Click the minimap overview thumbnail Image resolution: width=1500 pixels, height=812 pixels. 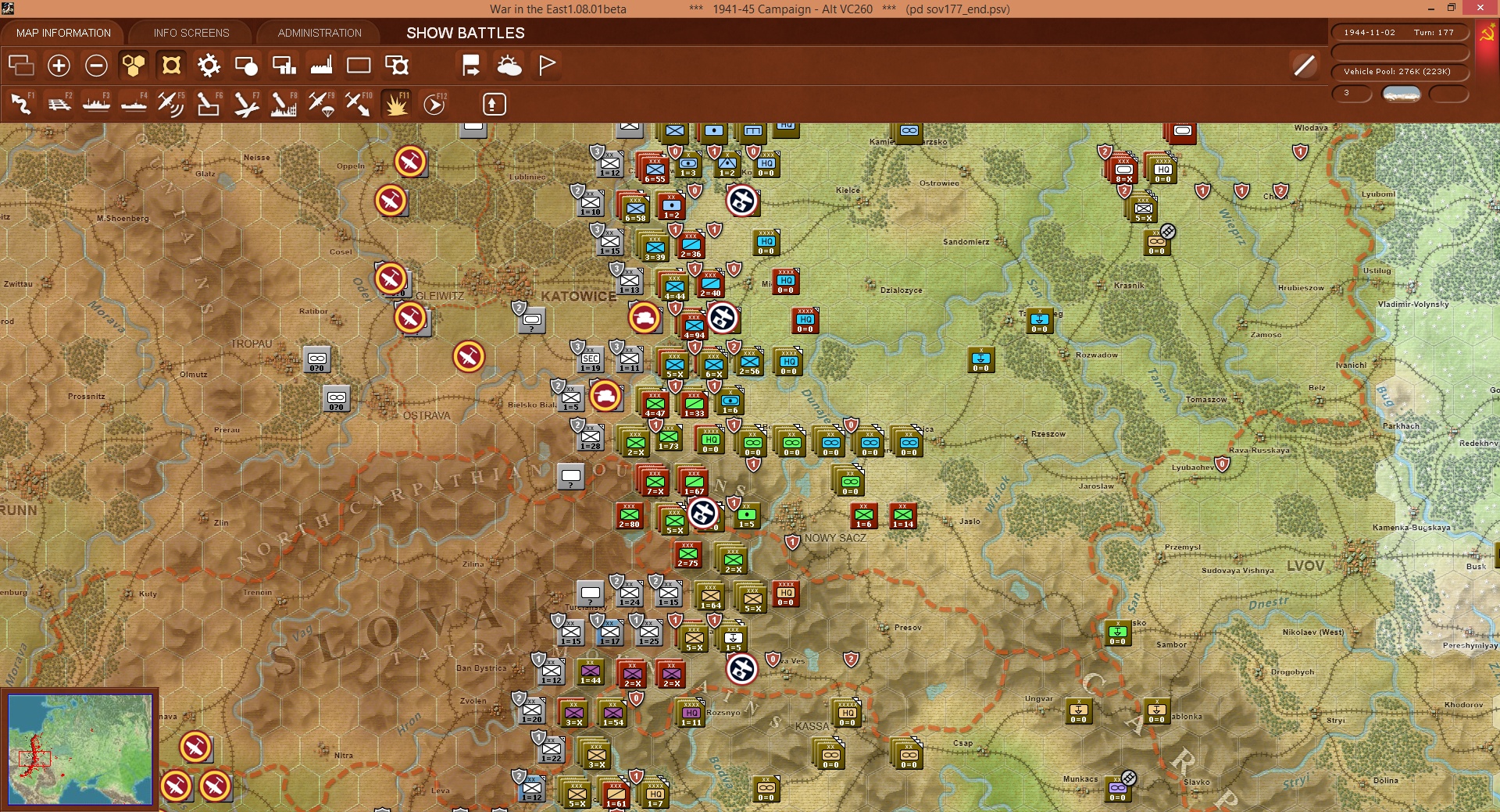(80, 750)
